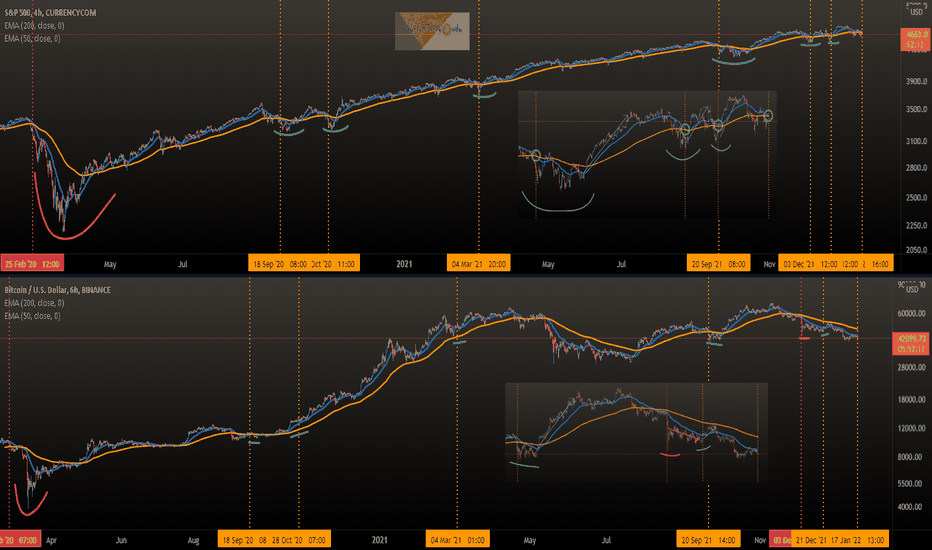Click the 18 Sep '20 08:00 date label

279,263
